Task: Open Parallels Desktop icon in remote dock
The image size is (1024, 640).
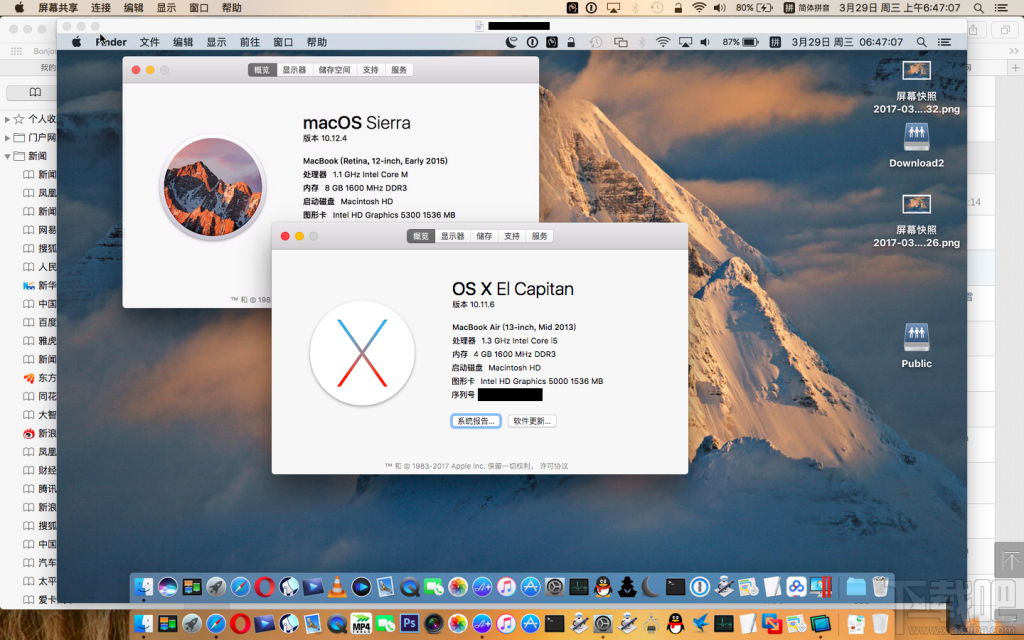Action: point(820,587)
